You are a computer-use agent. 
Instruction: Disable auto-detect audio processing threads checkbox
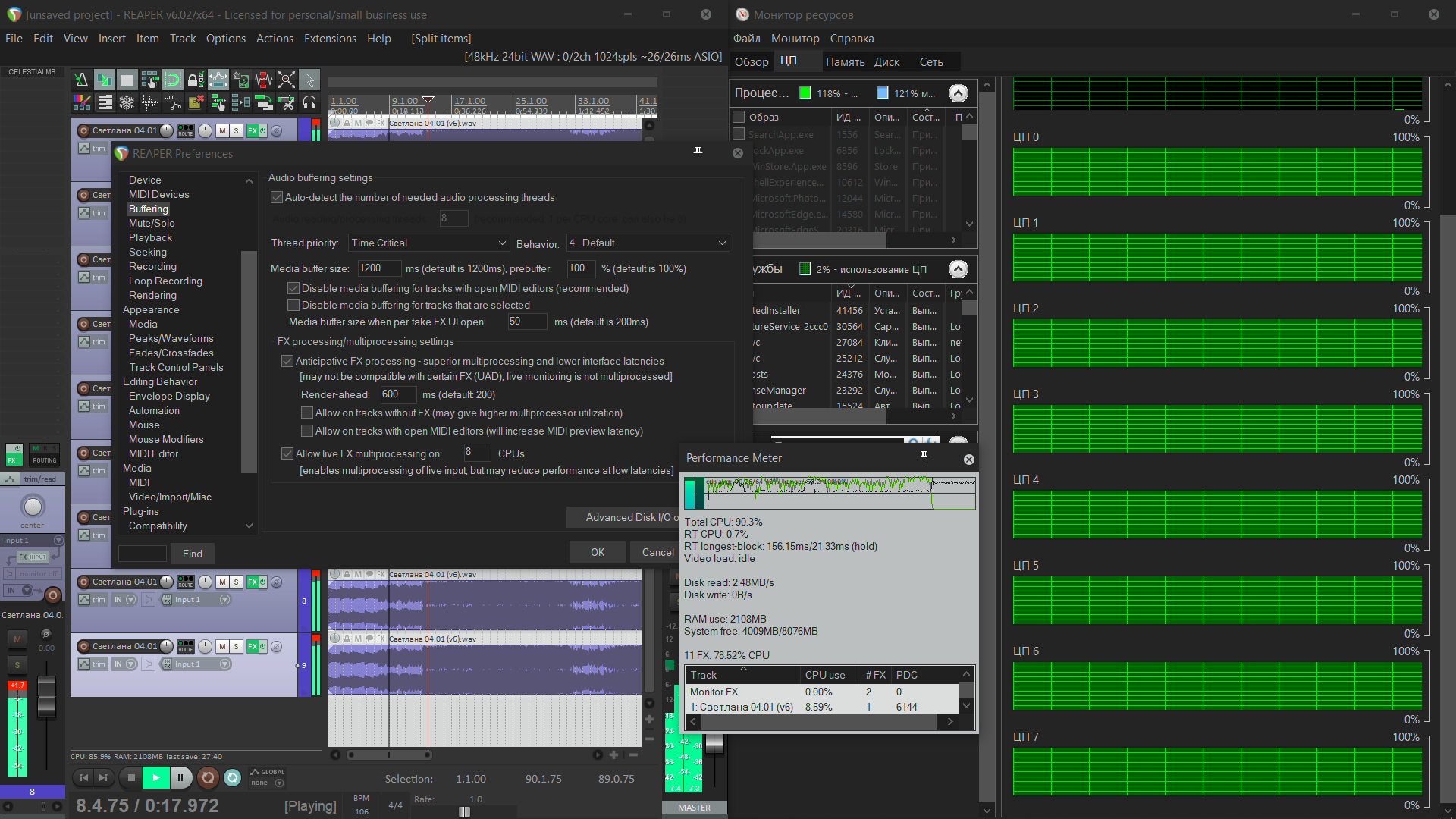[x=277, y=198]
